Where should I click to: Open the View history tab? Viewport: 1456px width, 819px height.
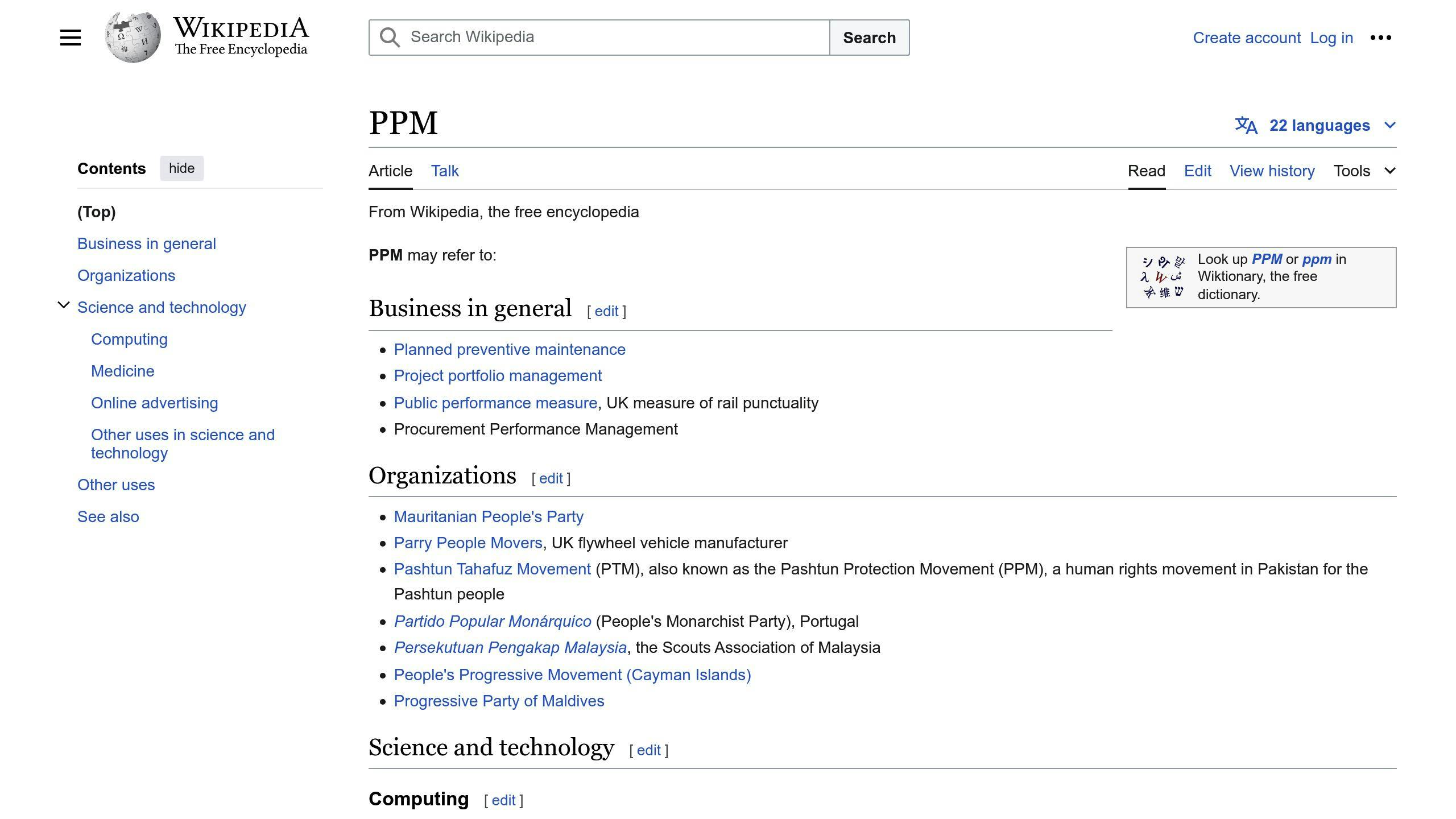click(x=1272, y=171)
